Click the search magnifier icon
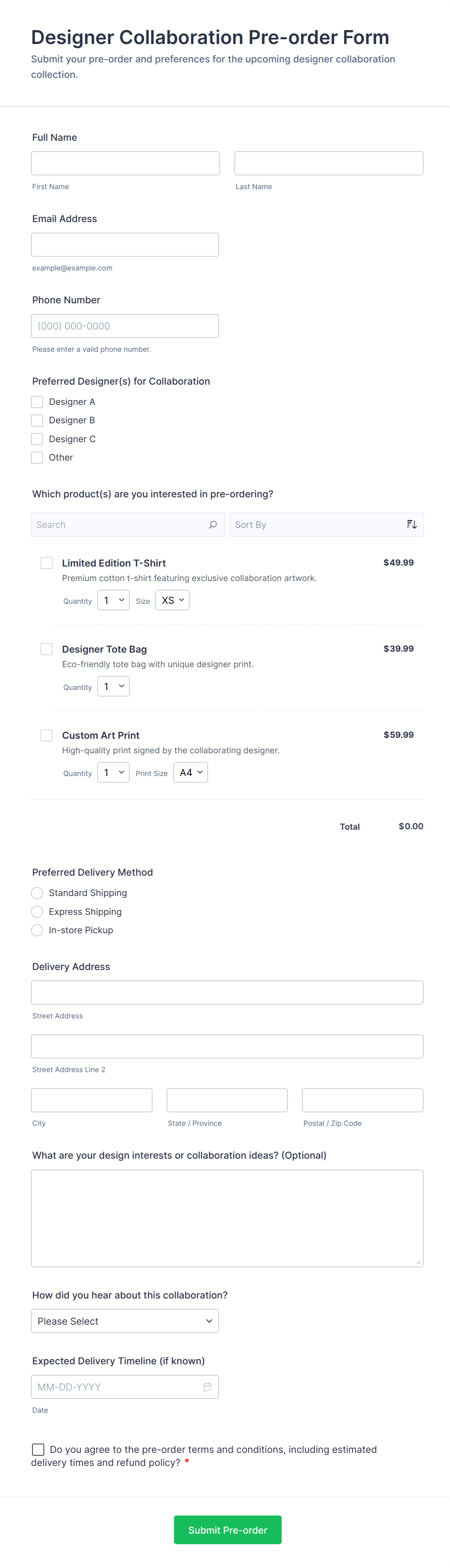Screen dimensions: 450x1568 (x=212, y=525)
